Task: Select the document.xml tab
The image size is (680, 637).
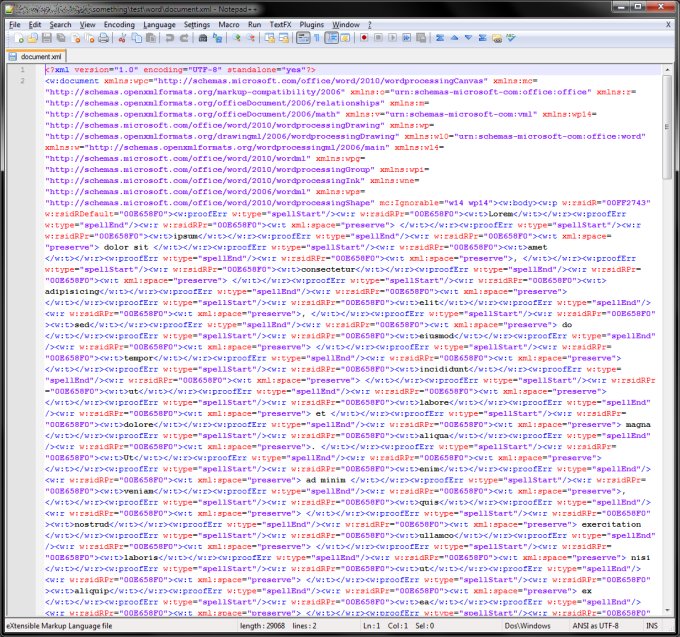Action: click(40, 56)
